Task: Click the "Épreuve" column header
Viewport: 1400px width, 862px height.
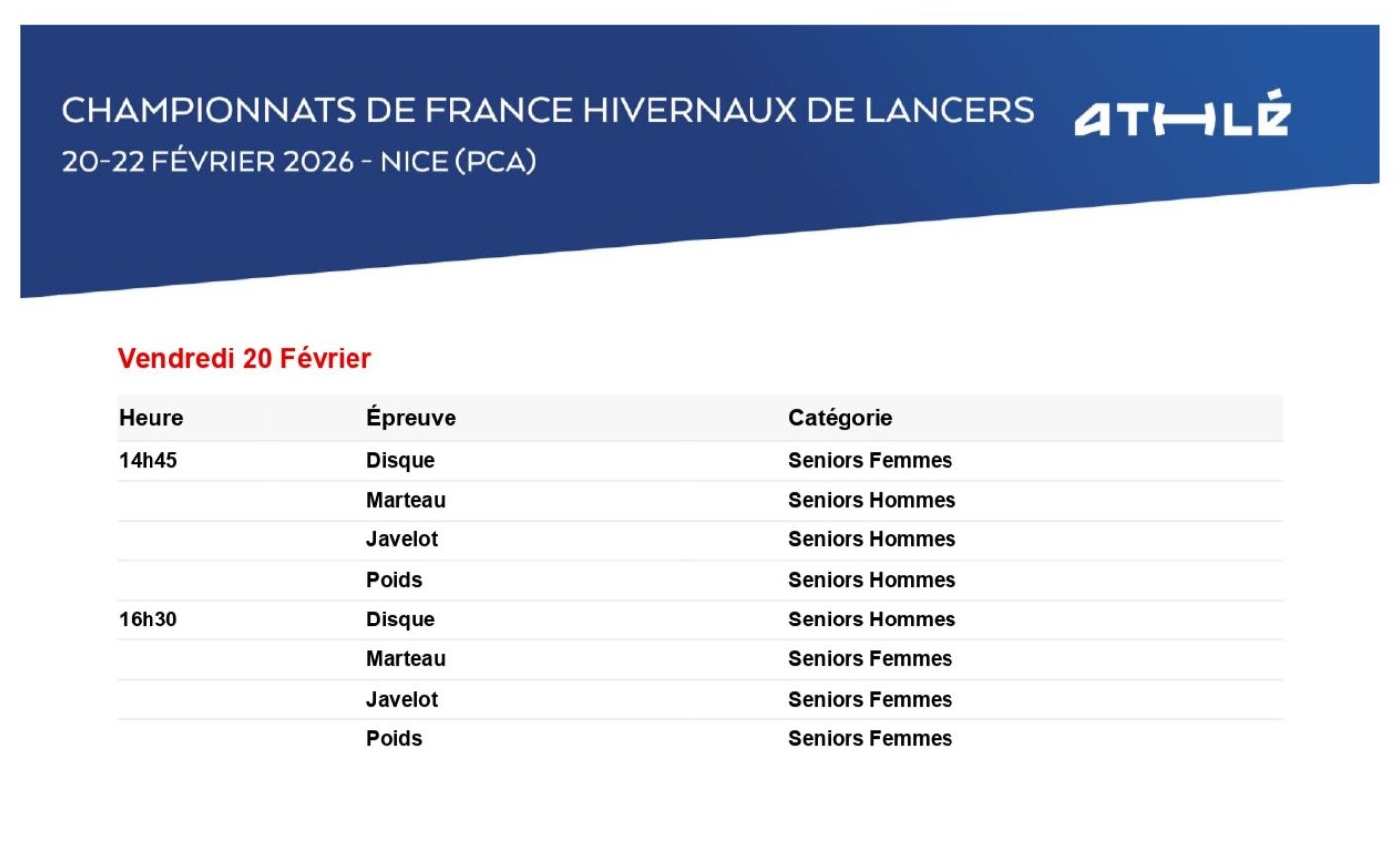Action: pyautogui.click(x=411, y=418)
